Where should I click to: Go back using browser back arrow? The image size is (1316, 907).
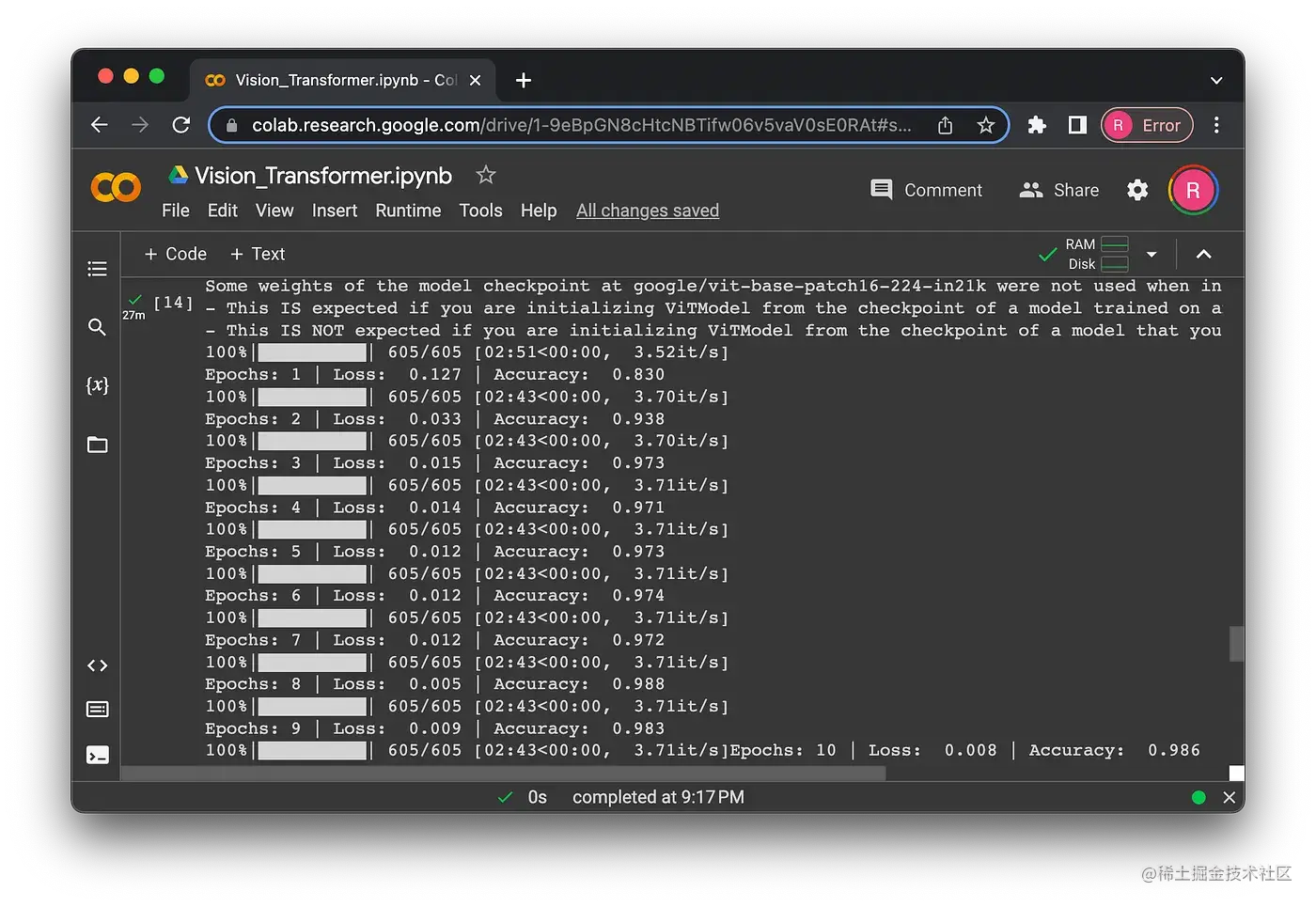pyautogui.click(x=100, y=125)
